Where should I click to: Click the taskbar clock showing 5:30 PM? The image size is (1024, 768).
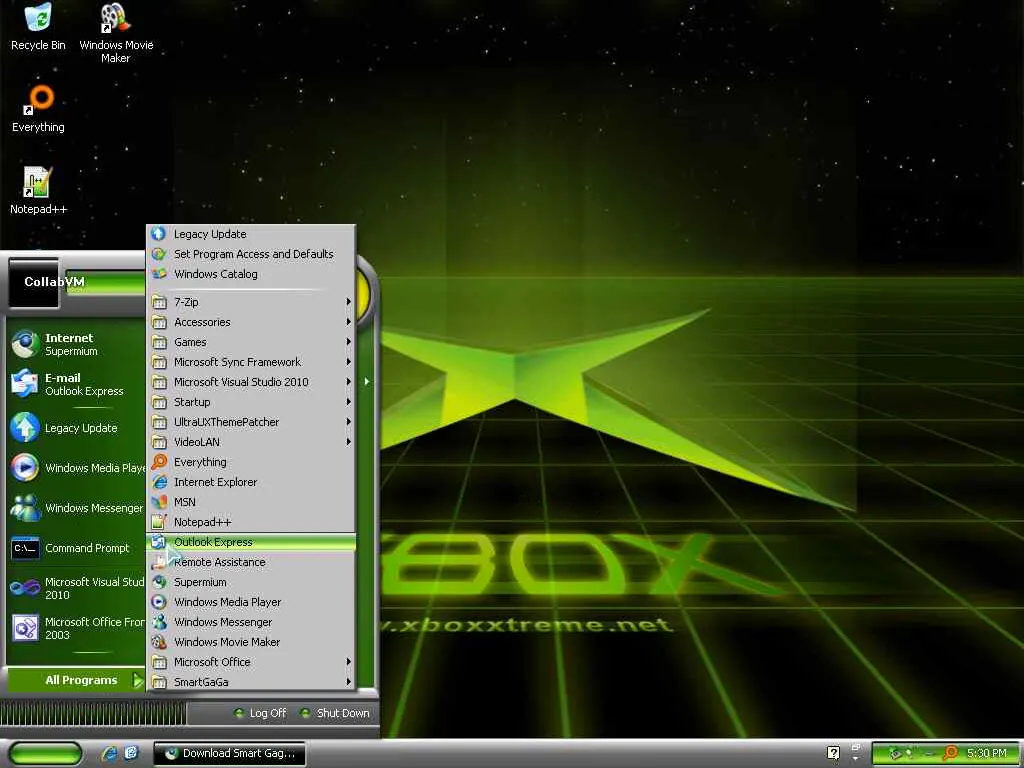point(986,753)
